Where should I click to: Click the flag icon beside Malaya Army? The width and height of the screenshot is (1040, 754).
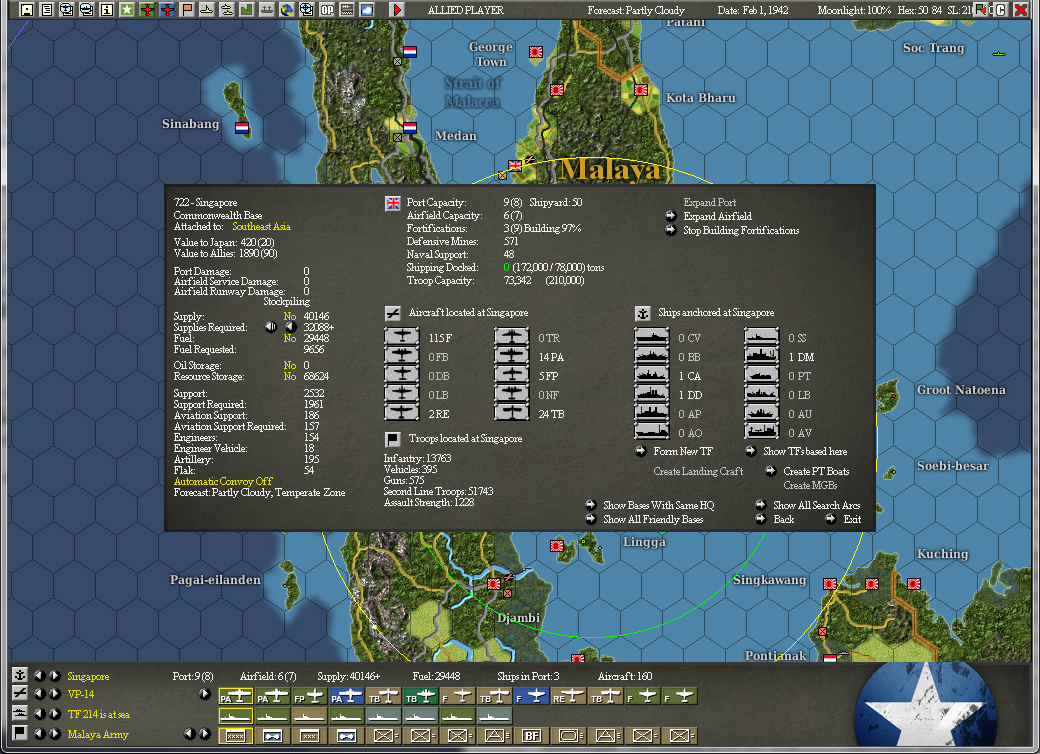20,733
